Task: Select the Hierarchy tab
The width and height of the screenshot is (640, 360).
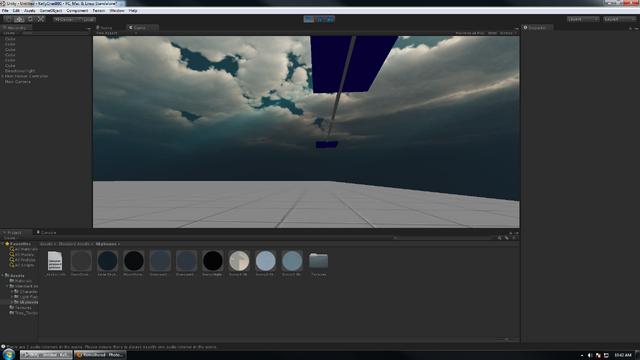Action: (x=16, y=28)
